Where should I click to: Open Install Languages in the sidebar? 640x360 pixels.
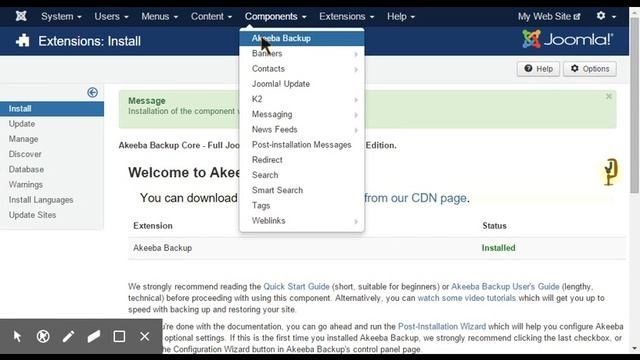coord(52,200)
